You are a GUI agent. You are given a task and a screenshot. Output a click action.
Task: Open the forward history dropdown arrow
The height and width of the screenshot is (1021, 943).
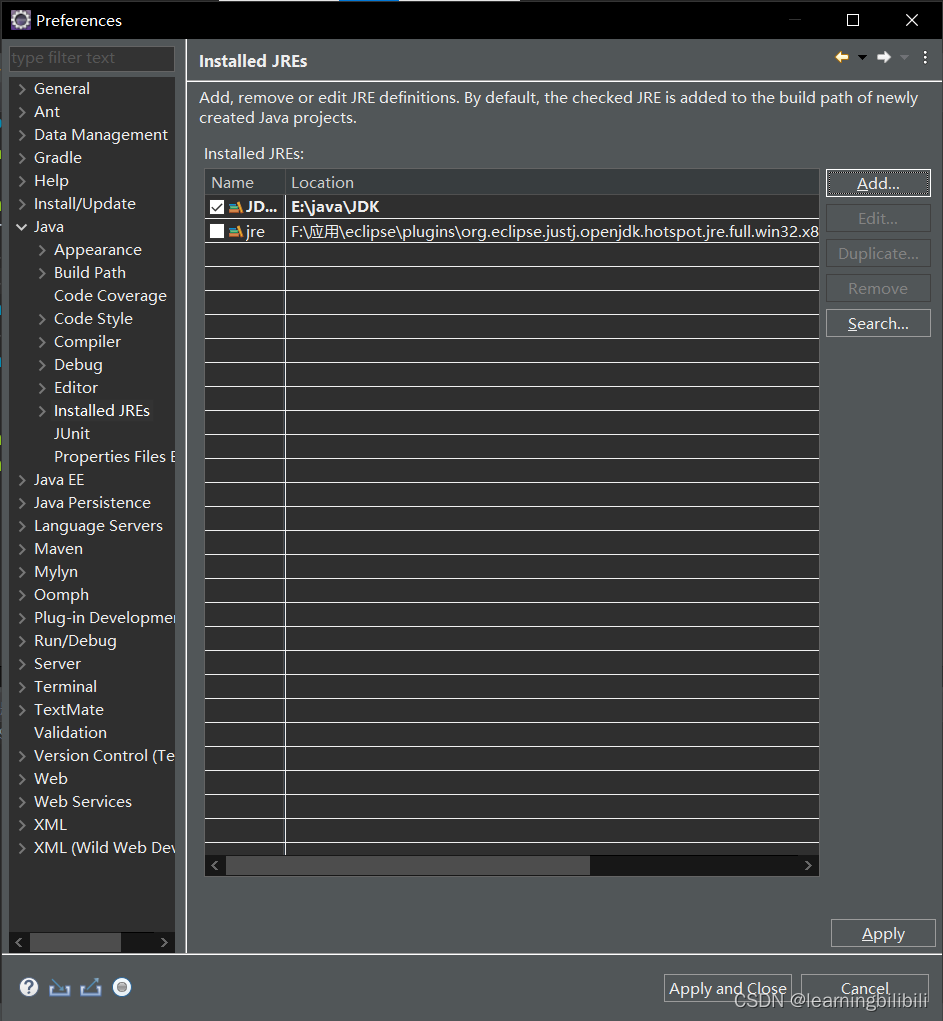(904, 57)
